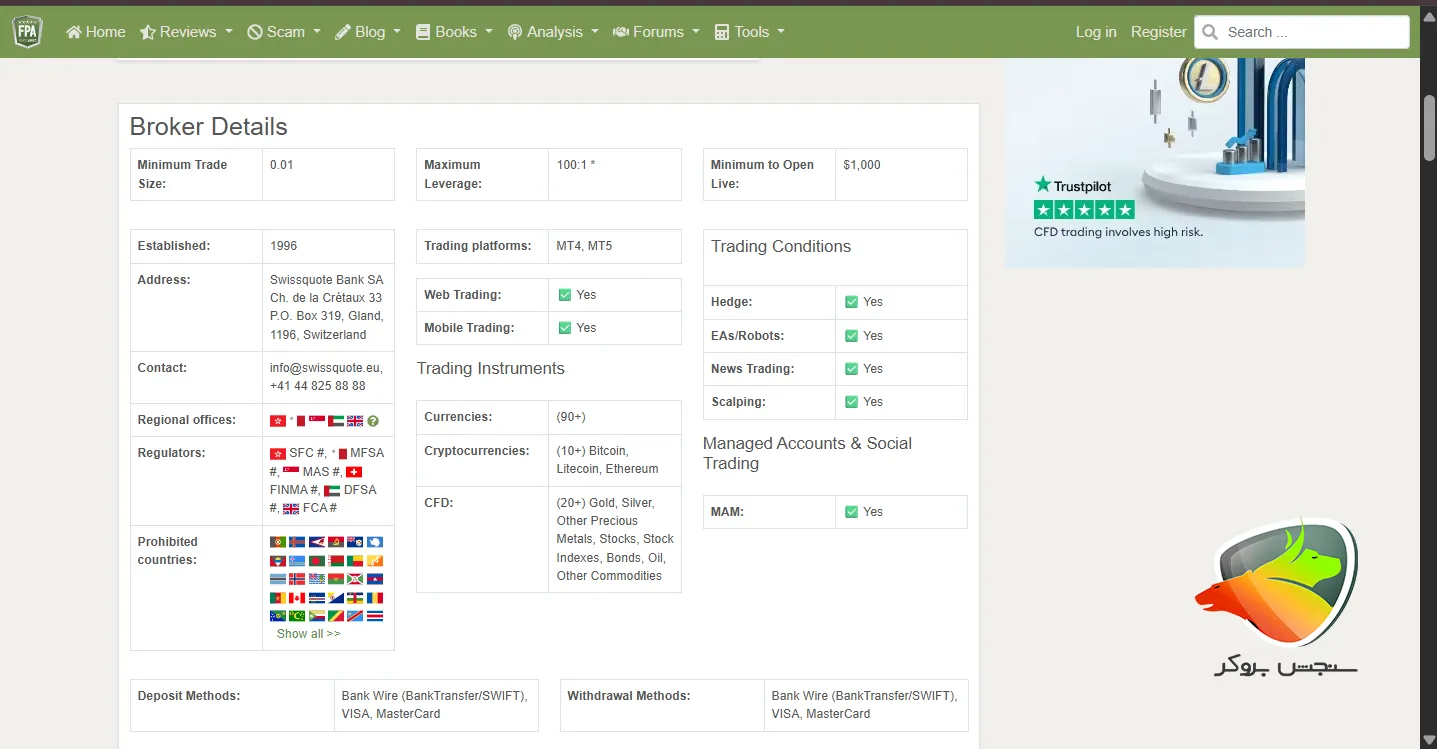Viewport: 1437px width, 749px height.
Task: Click the FPA shield logo
Action: (27, 32)
